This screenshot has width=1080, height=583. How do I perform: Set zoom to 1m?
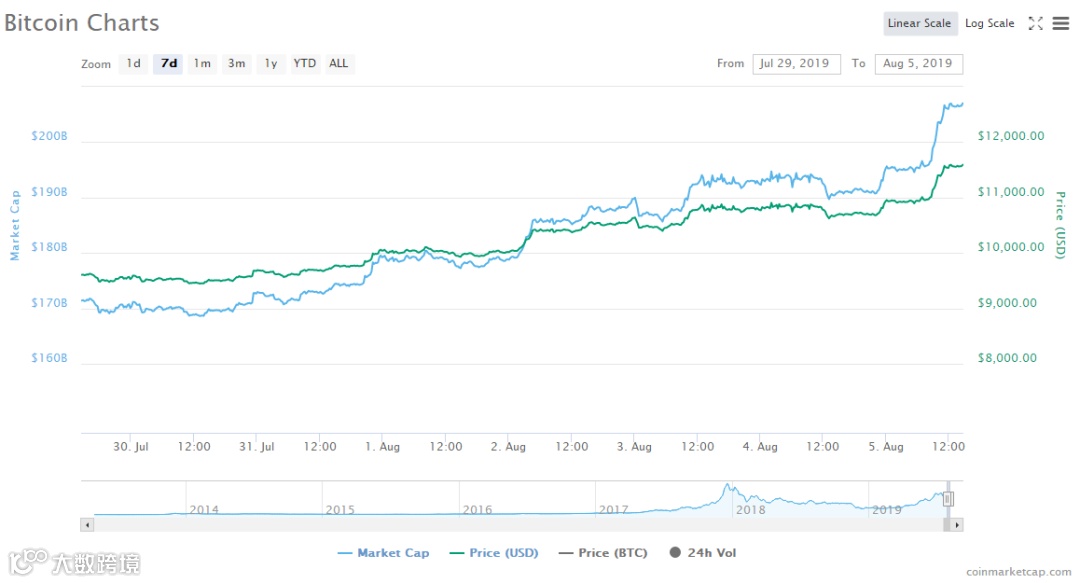click(x=202, y=63)
